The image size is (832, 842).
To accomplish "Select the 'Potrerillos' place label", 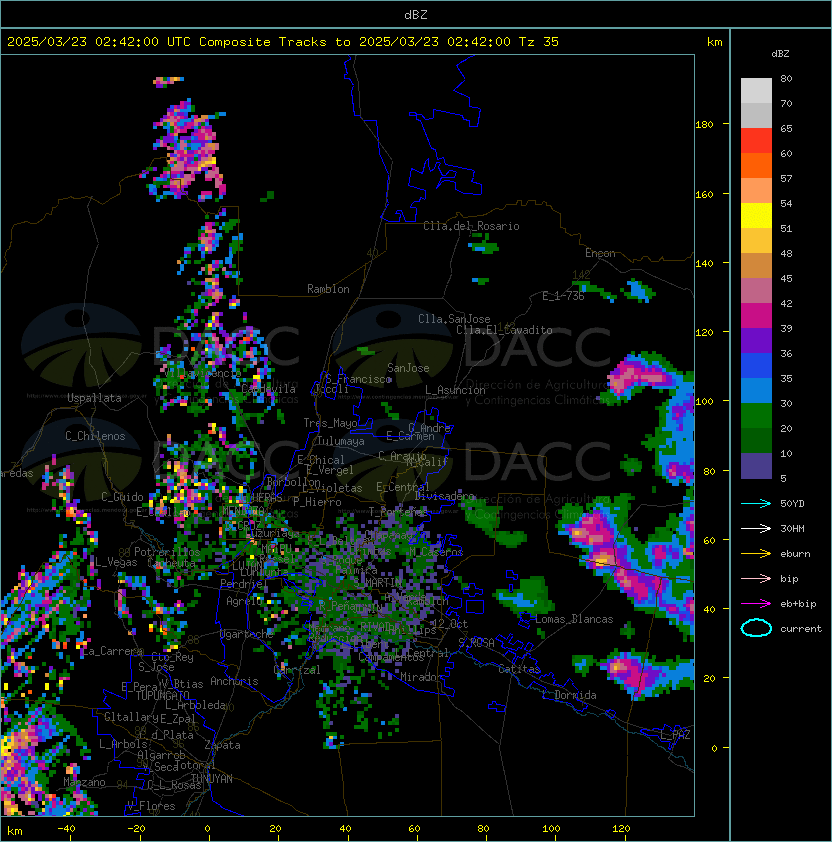I will coord(167,552).
